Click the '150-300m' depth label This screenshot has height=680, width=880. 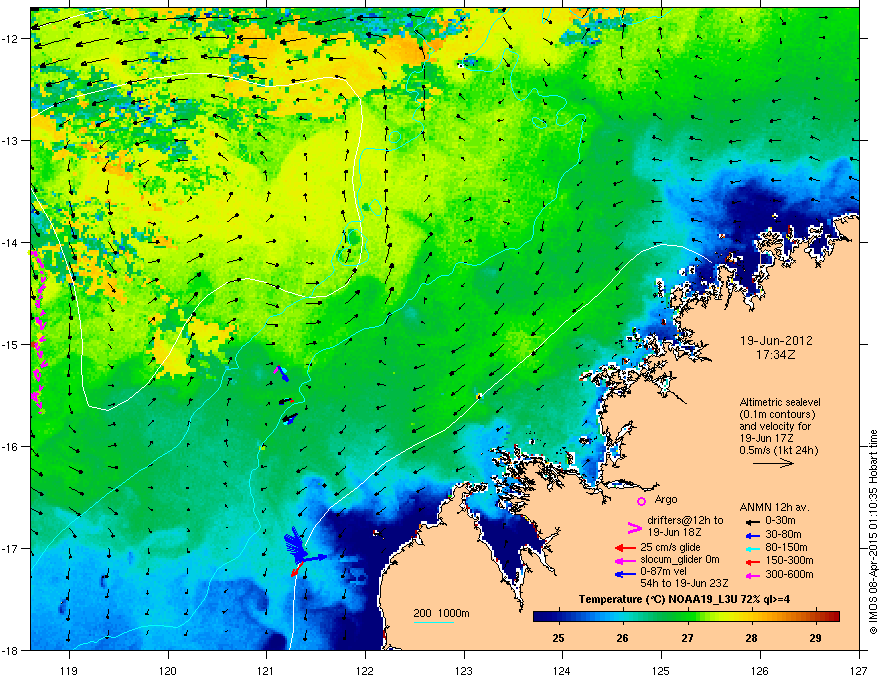pyautogui.click(x=789, y=560)
